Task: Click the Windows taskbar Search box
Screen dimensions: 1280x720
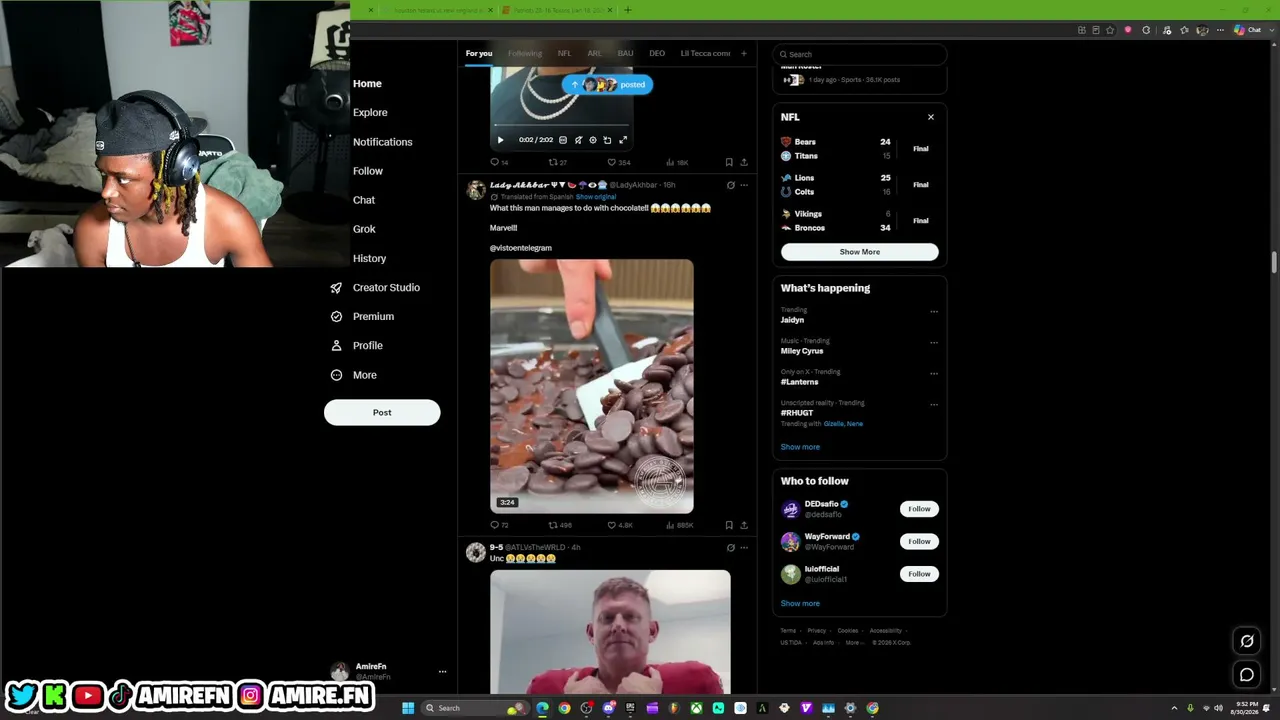Action: coord(474,708)
